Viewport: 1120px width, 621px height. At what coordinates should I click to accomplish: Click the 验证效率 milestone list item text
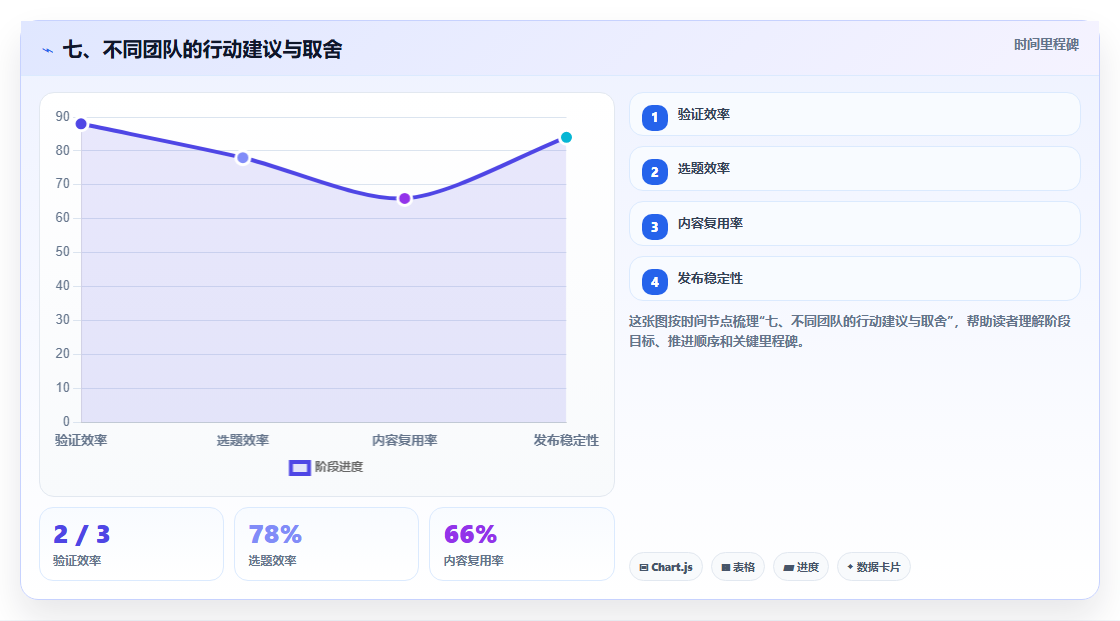pyautogui.click(x=704, y=114)
